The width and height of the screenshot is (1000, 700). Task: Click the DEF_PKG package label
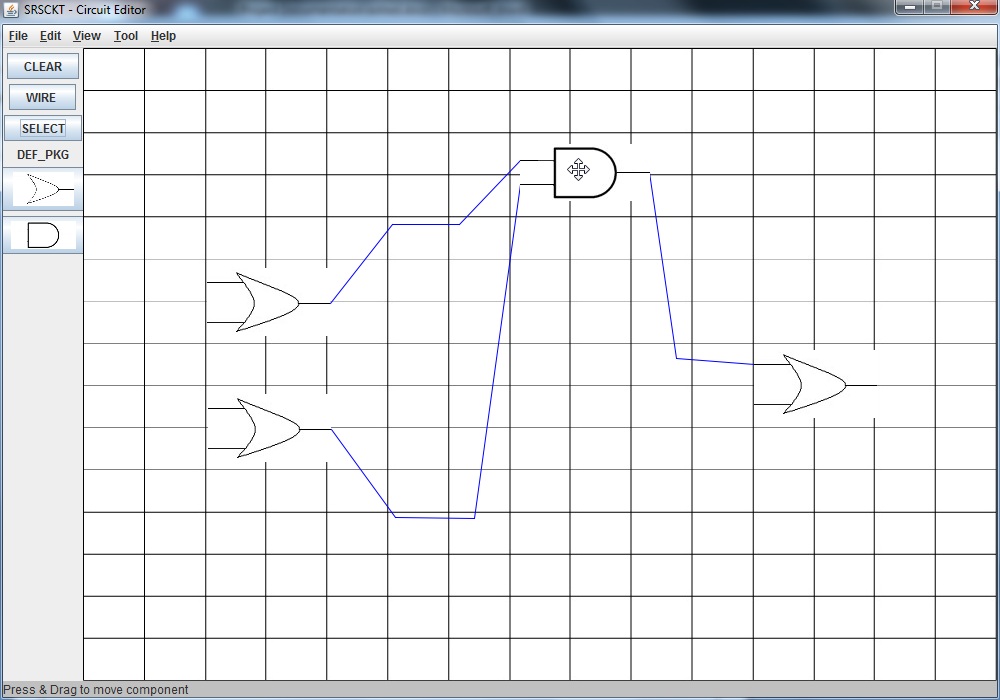(43, 155)
